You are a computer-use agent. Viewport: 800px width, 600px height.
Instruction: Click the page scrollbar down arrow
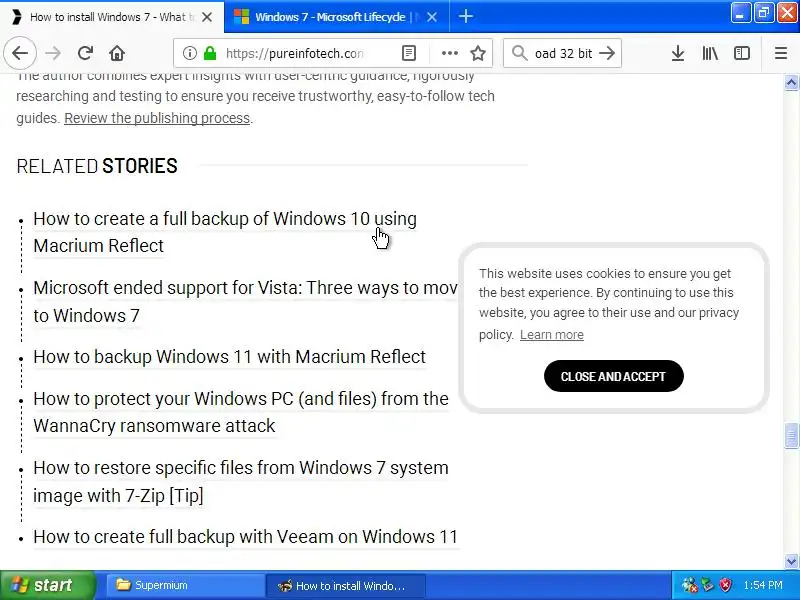[791, 561]
